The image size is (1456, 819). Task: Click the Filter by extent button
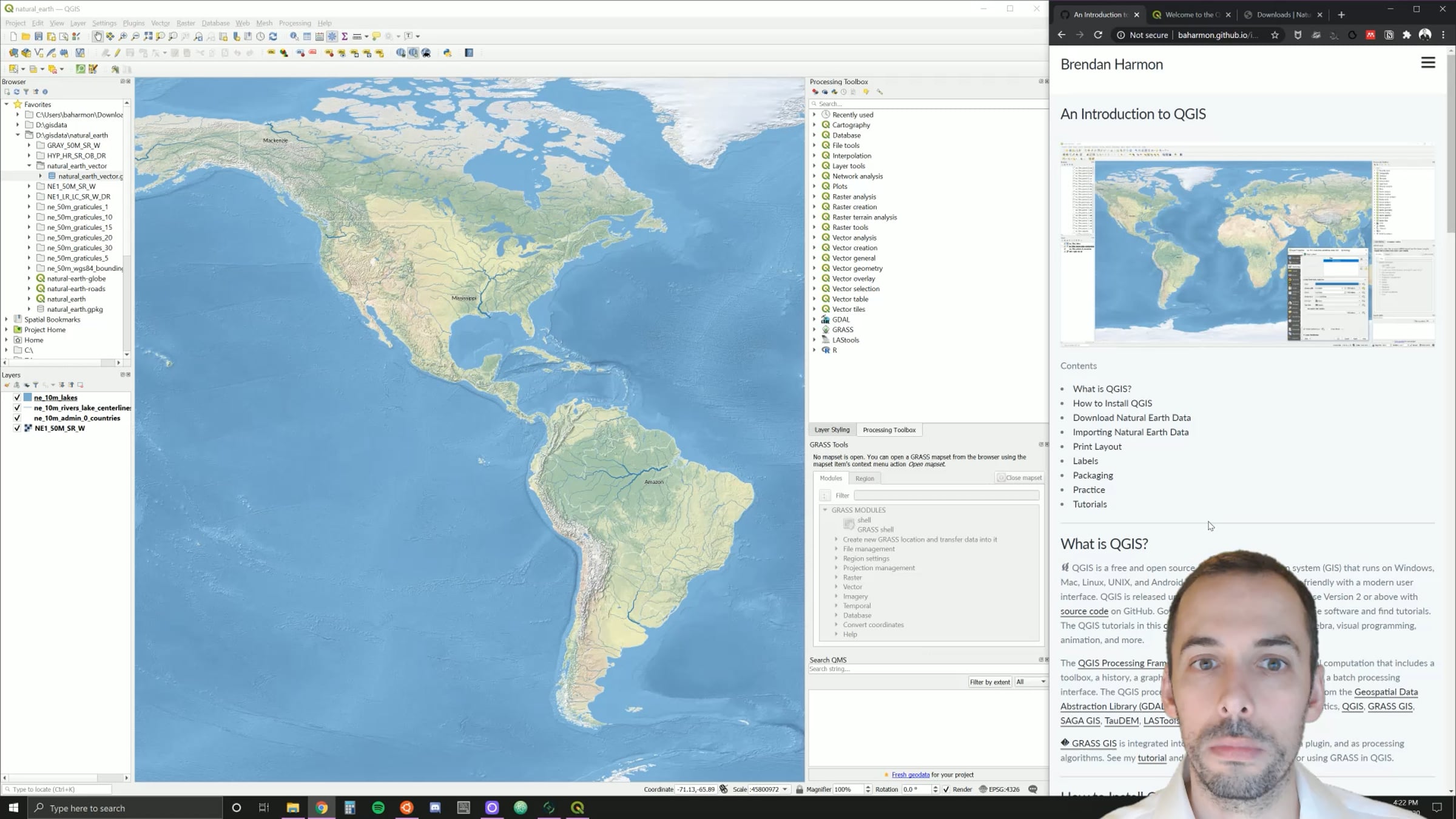tap(989, 682)
